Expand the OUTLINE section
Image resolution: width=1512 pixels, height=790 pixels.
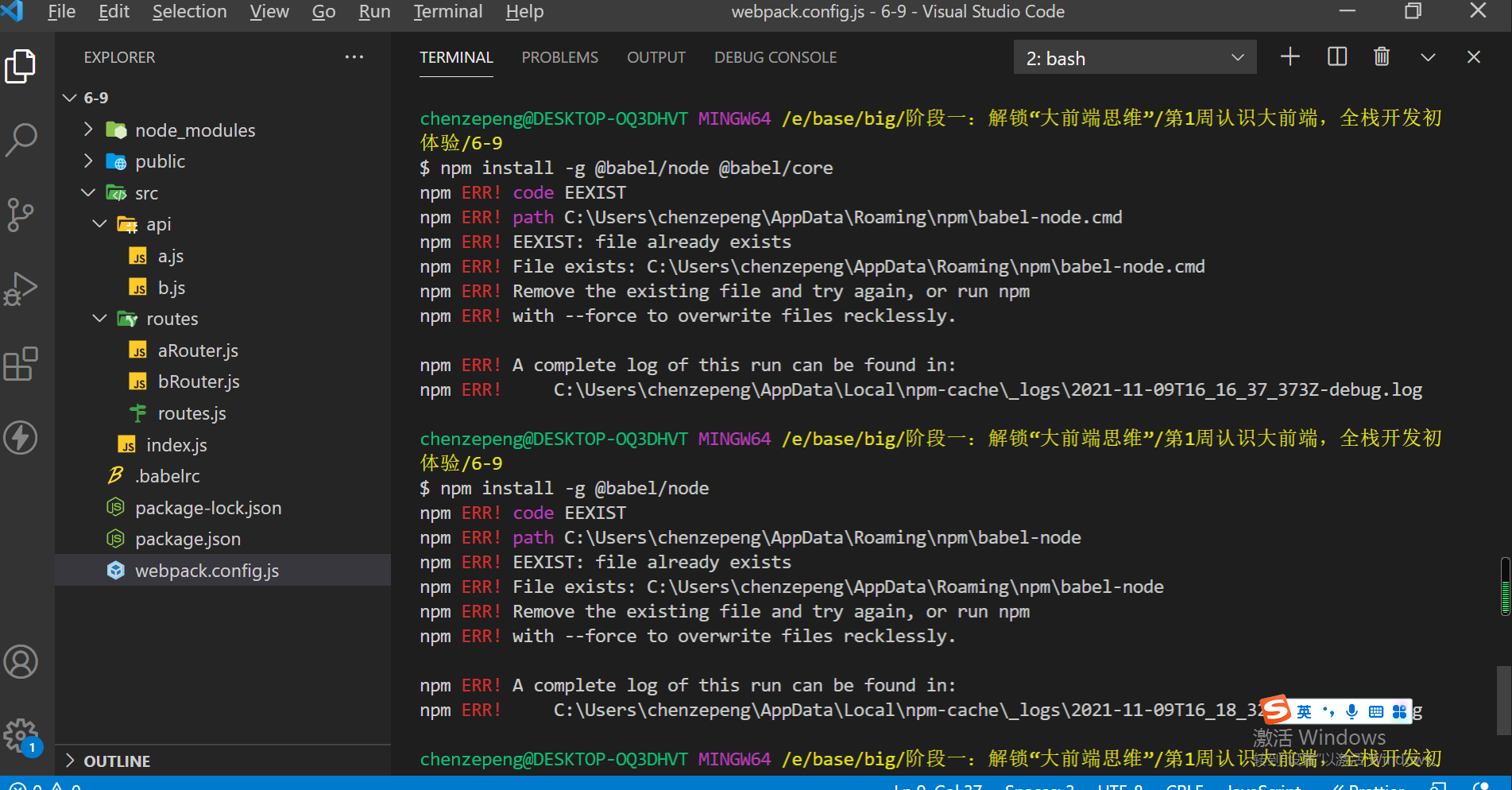pos(117,761)
